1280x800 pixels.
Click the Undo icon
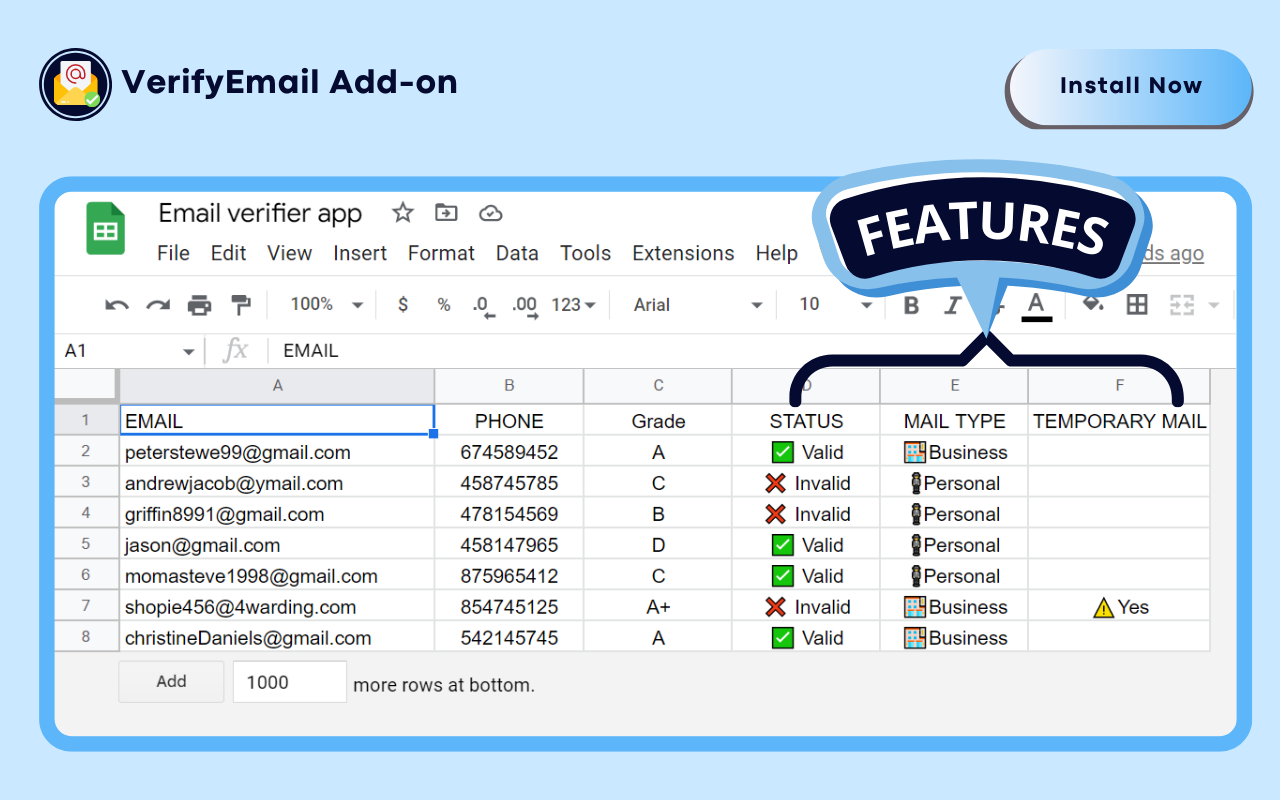115,304
